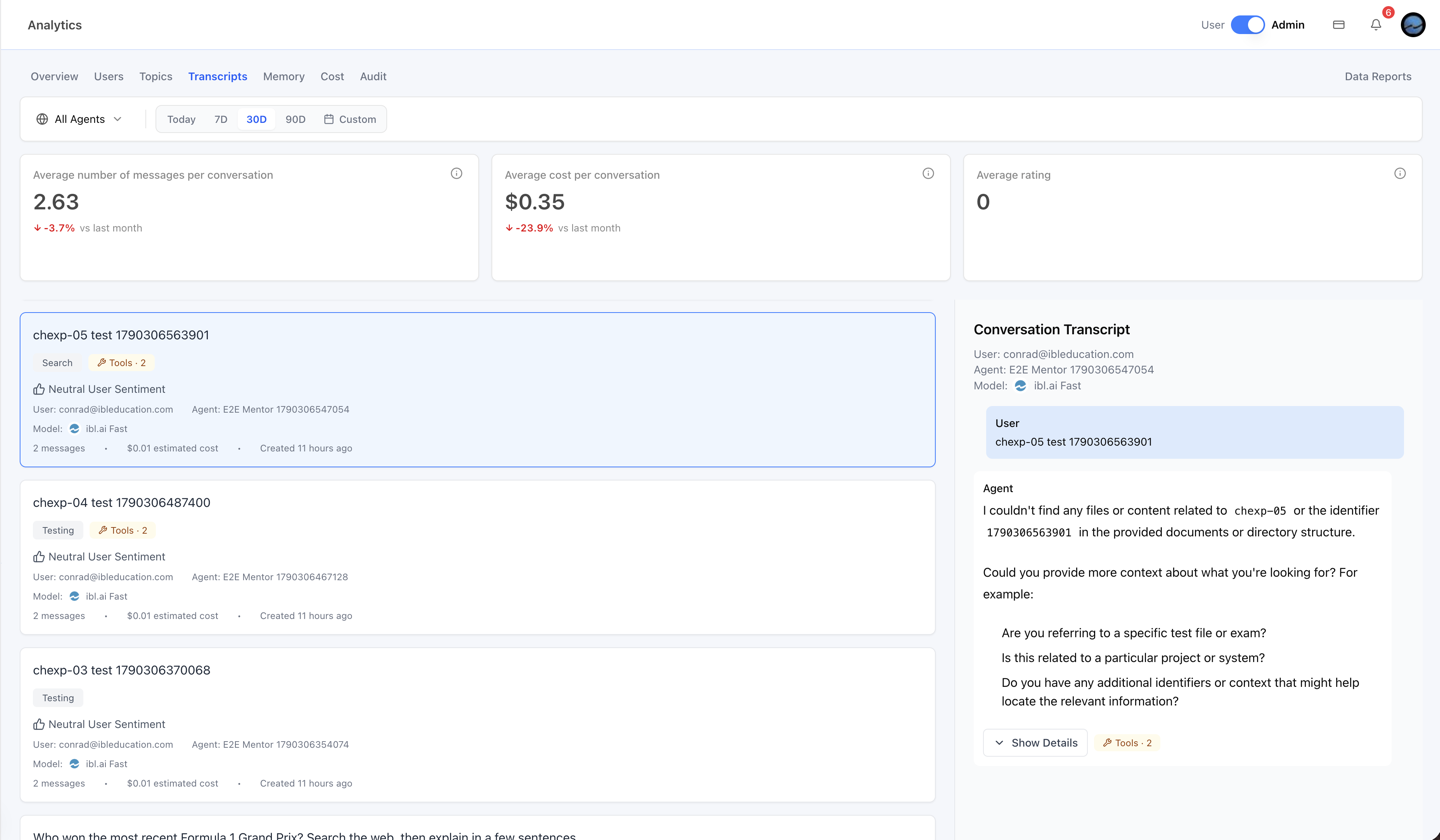Choose the Custom date range
Viewport: 1440px width, 840px height.
[350, 119]
